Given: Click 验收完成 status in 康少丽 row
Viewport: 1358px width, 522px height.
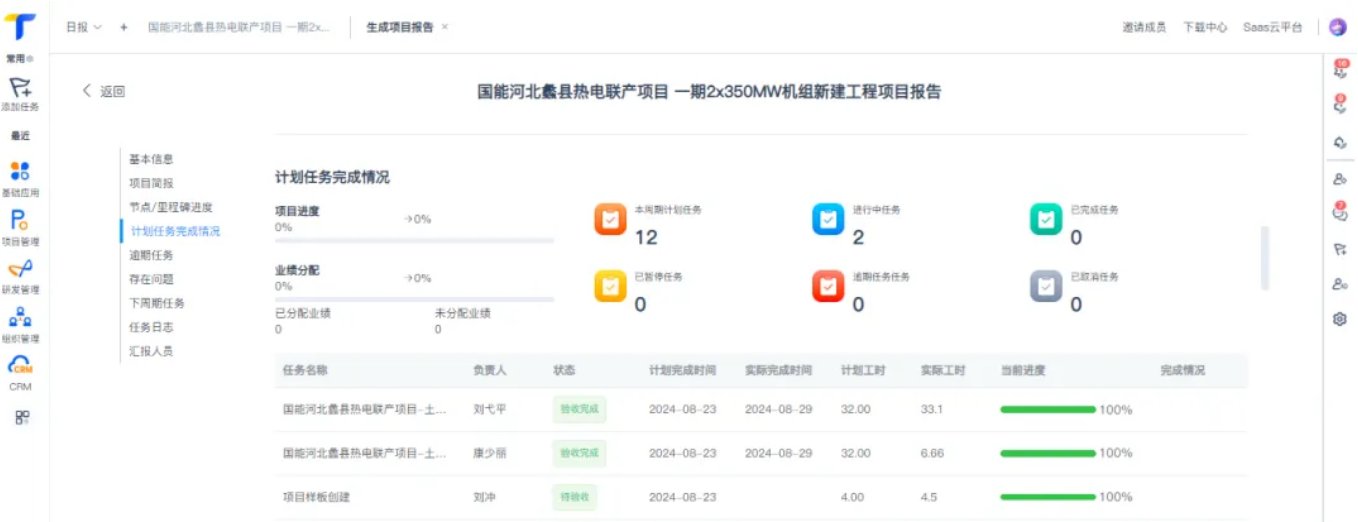Looking at the screenshot, I should [x=579, y=453].
